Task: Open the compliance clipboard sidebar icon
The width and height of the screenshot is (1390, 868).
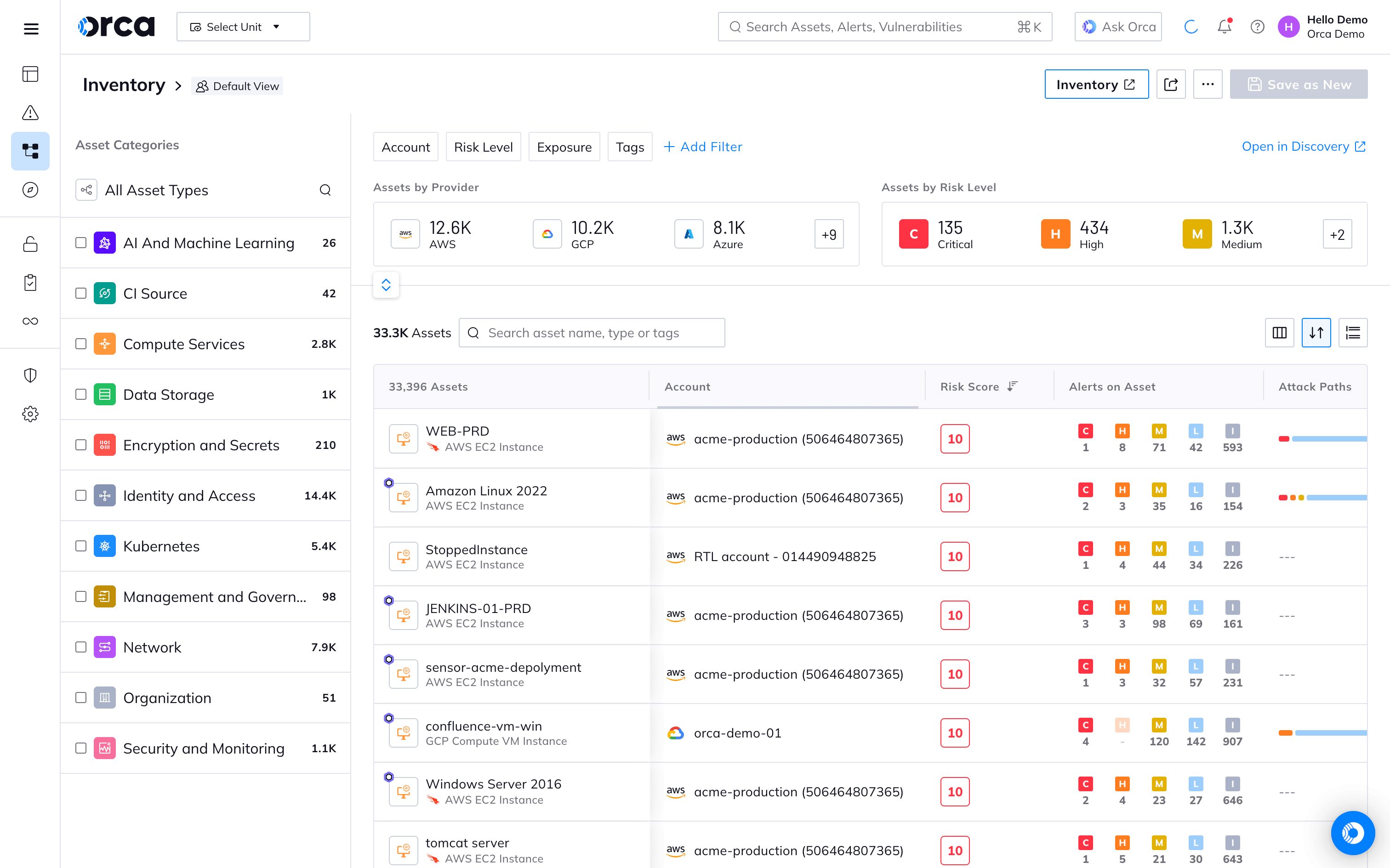Action: [x=30, y=283]
